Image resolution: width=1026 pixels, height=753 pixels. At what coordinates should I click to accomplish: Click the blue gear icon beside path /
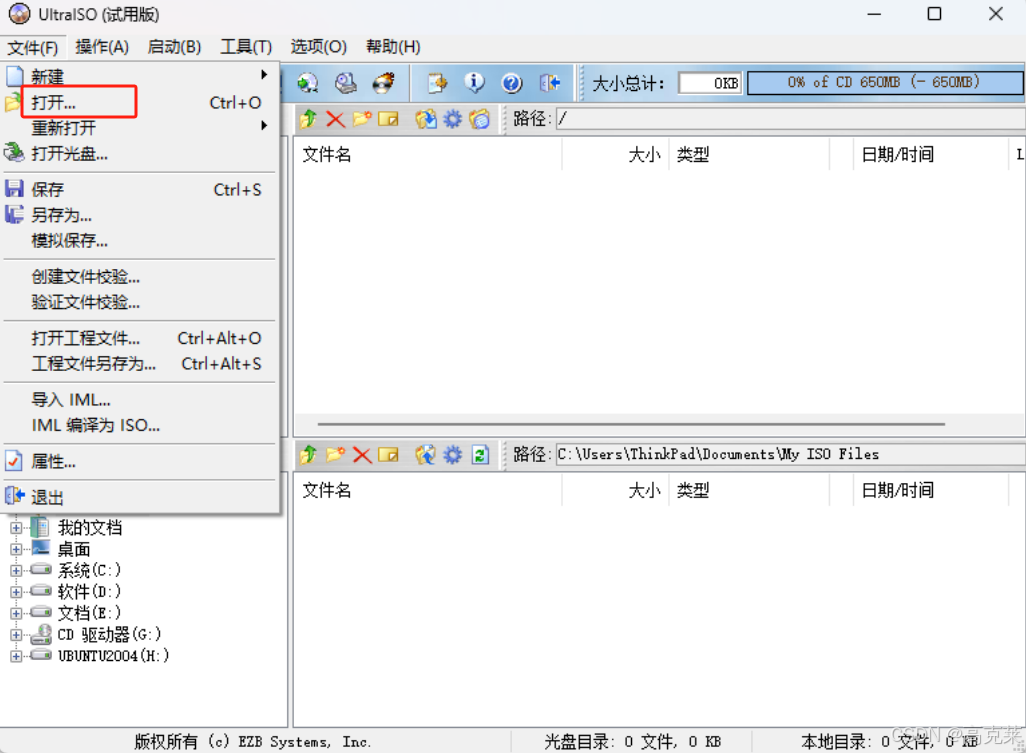click(452, 119)
